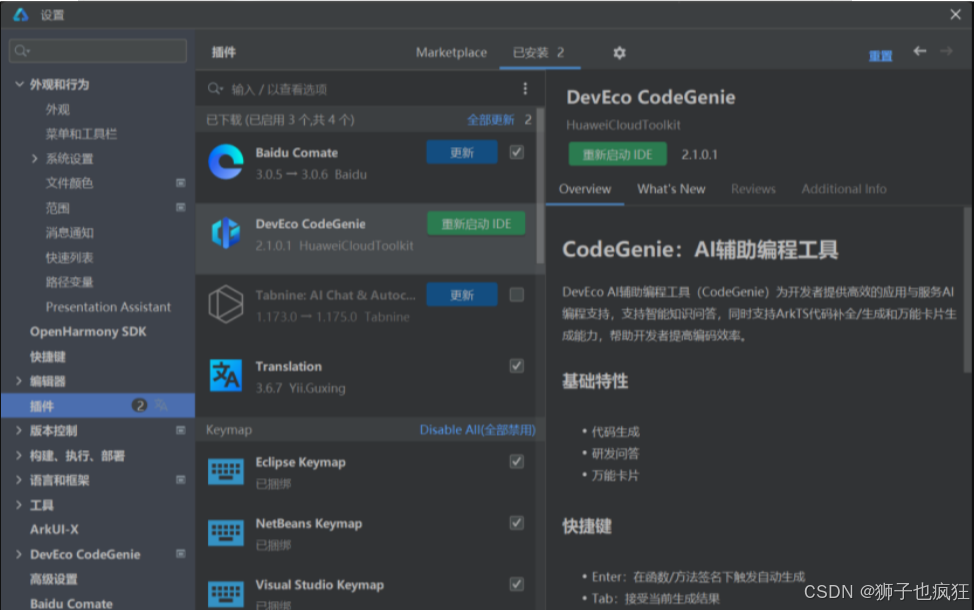Click the project marker icon beside 版本控制
This screenshot has height=610, width=974.
click(181, 430)
